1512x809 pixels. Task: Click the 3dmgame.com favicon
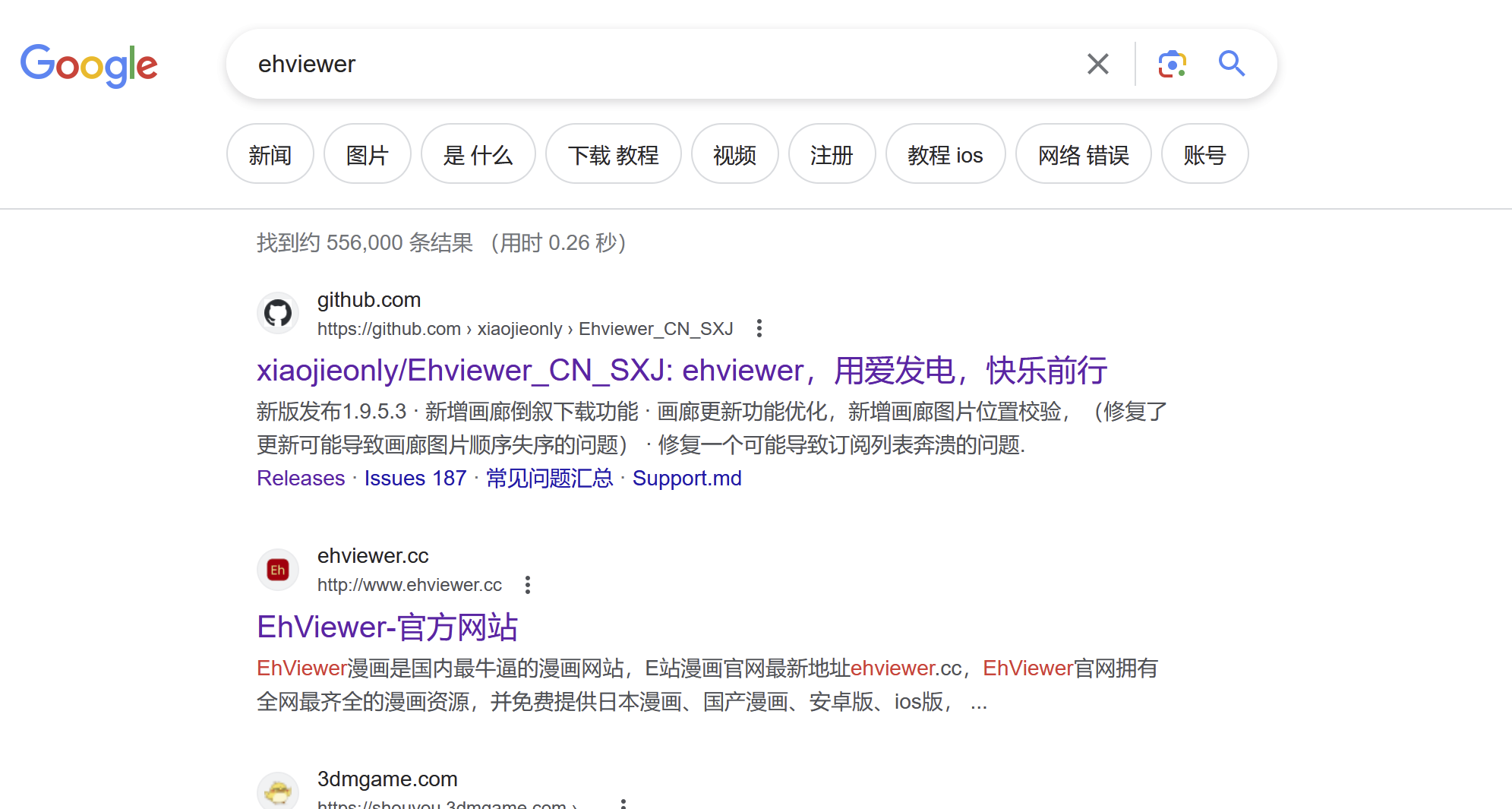[278, 792]
